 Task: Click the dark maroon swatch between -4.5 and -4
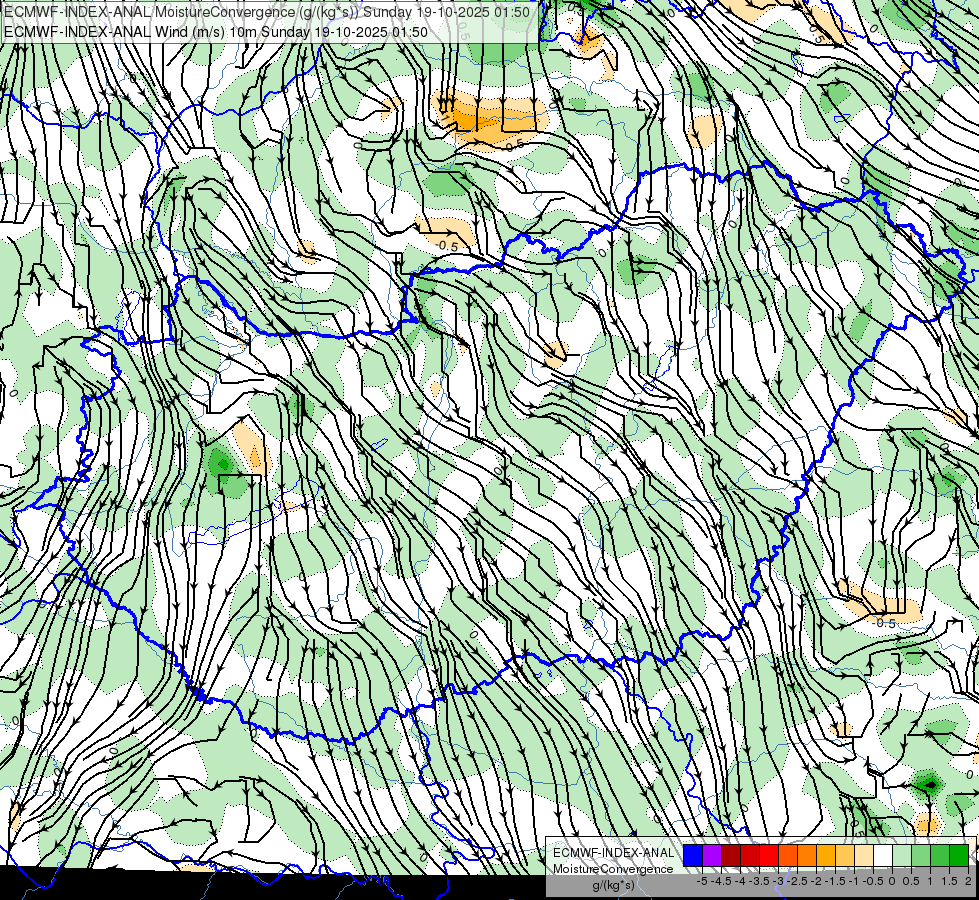pyautogui.click(x=731, y=855)
